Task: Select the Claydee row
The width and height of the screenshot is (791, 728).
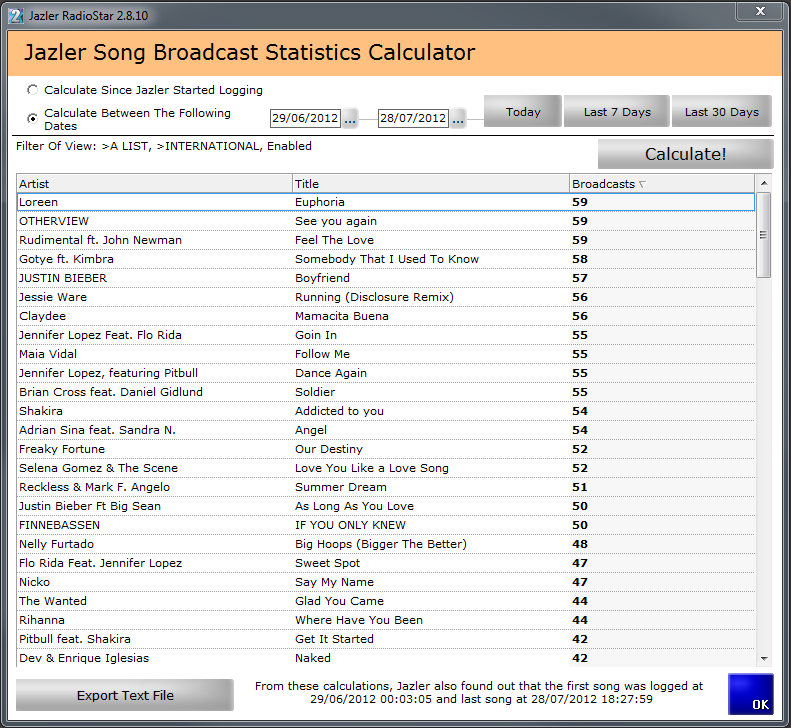Action: (x=386, y=316)
